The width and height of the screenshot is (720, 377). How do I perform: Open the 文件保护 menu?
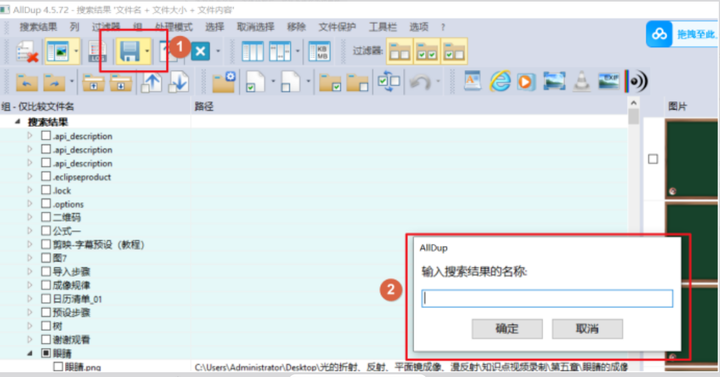[337, 27]
